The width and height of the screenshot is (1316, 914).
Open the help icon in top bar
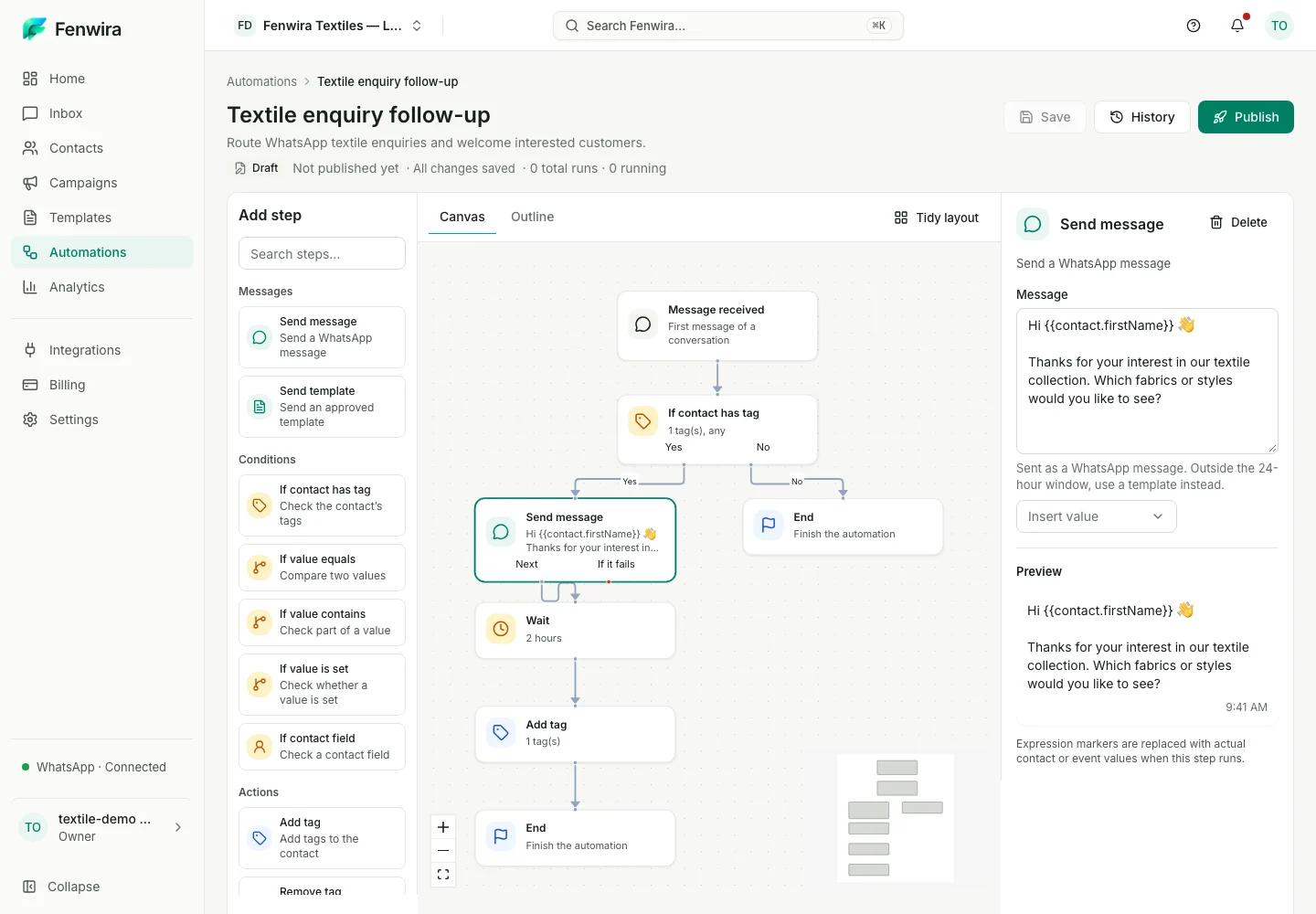click(1194, 26)
